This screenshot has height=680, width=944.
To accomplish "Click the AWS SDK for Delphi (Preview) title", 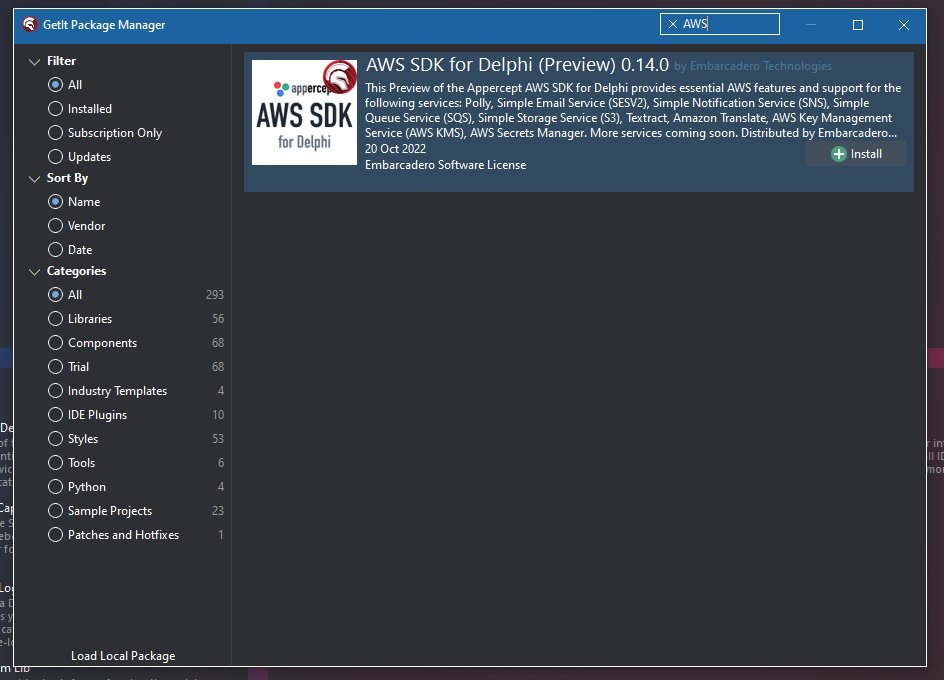I will [517, 64].
